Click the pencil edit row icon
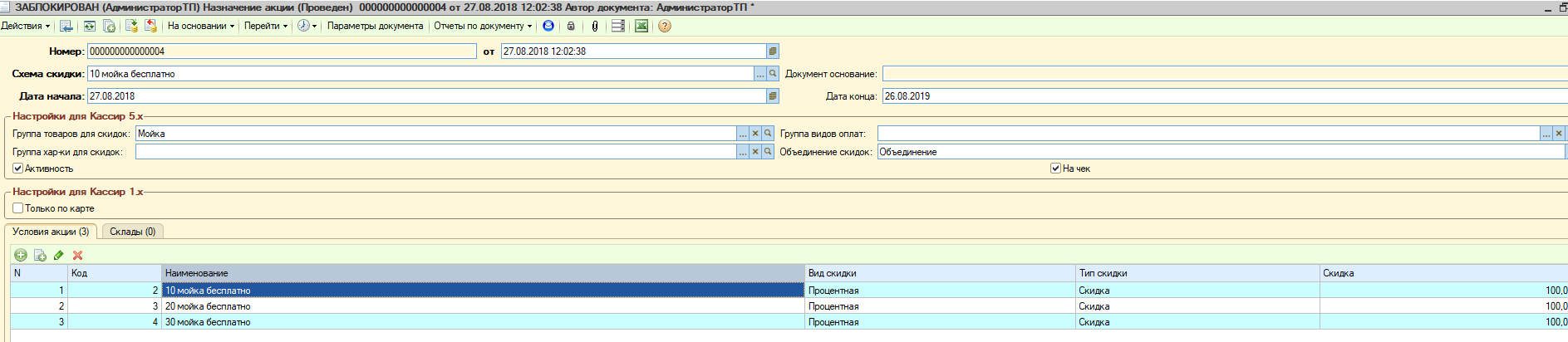Viewport: 1568px width, 342px height. pyautogui.click(x=59, y=256)
